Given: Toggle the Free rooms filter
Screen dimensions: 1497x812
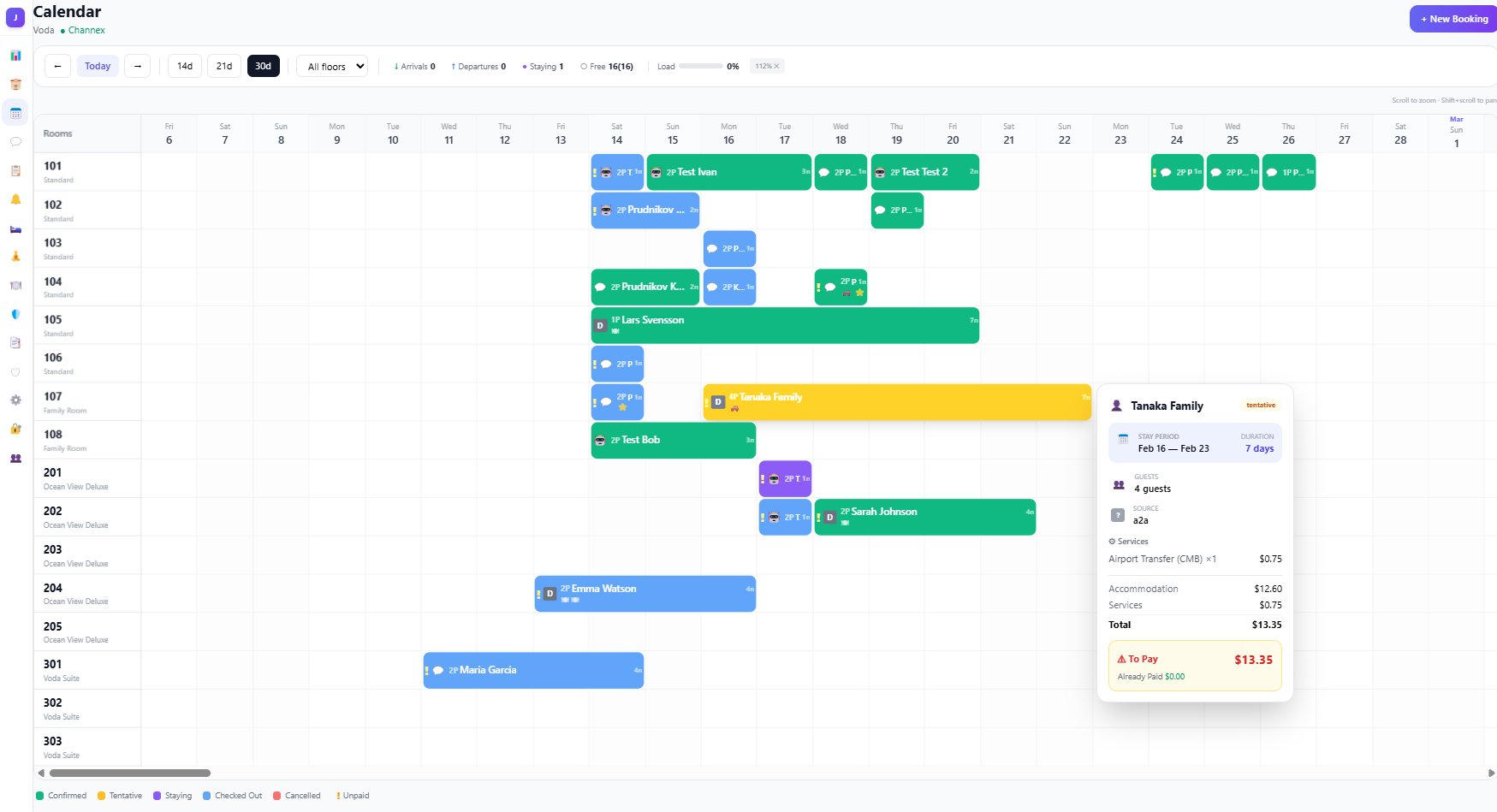Looking at the screenshot, I should [x=607, y=66].
